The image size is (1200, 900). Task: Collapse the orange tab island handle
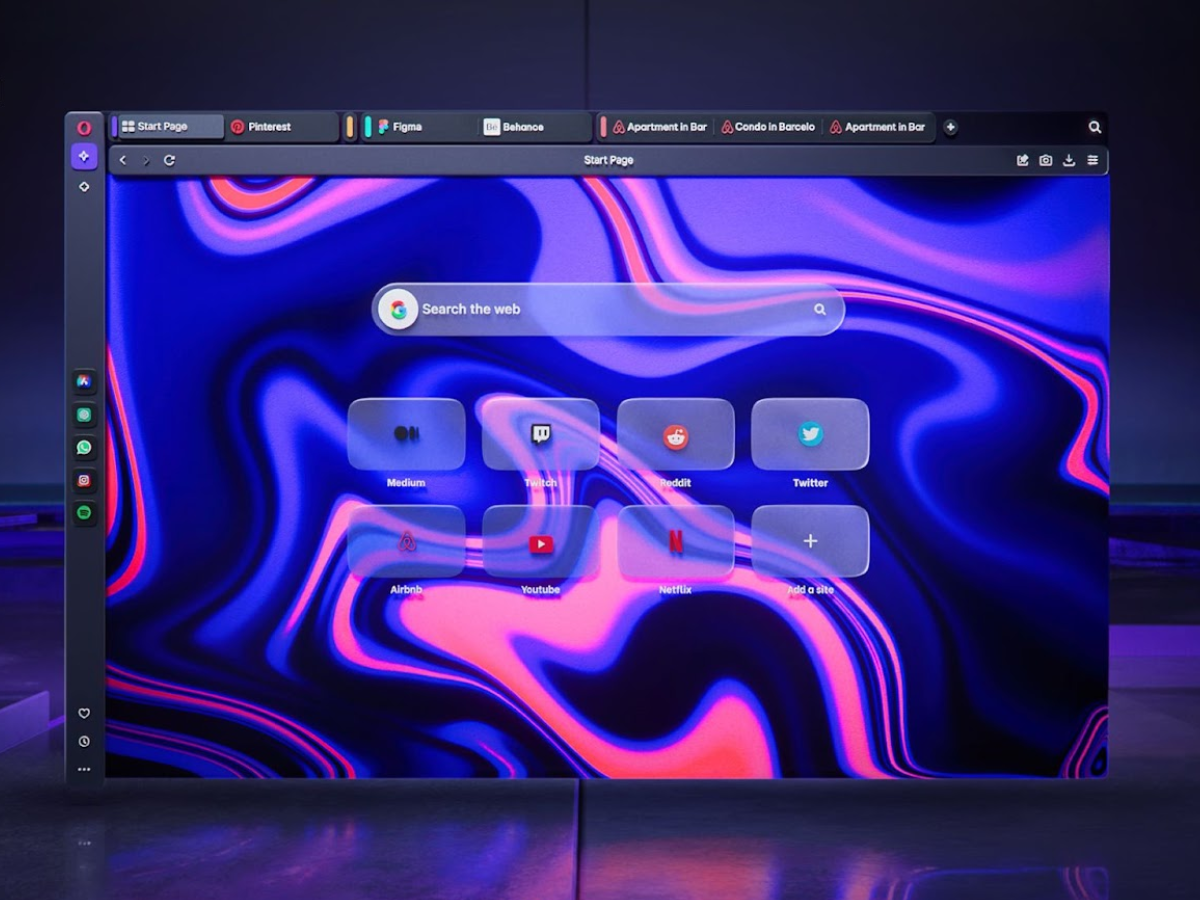pos(350,127)
